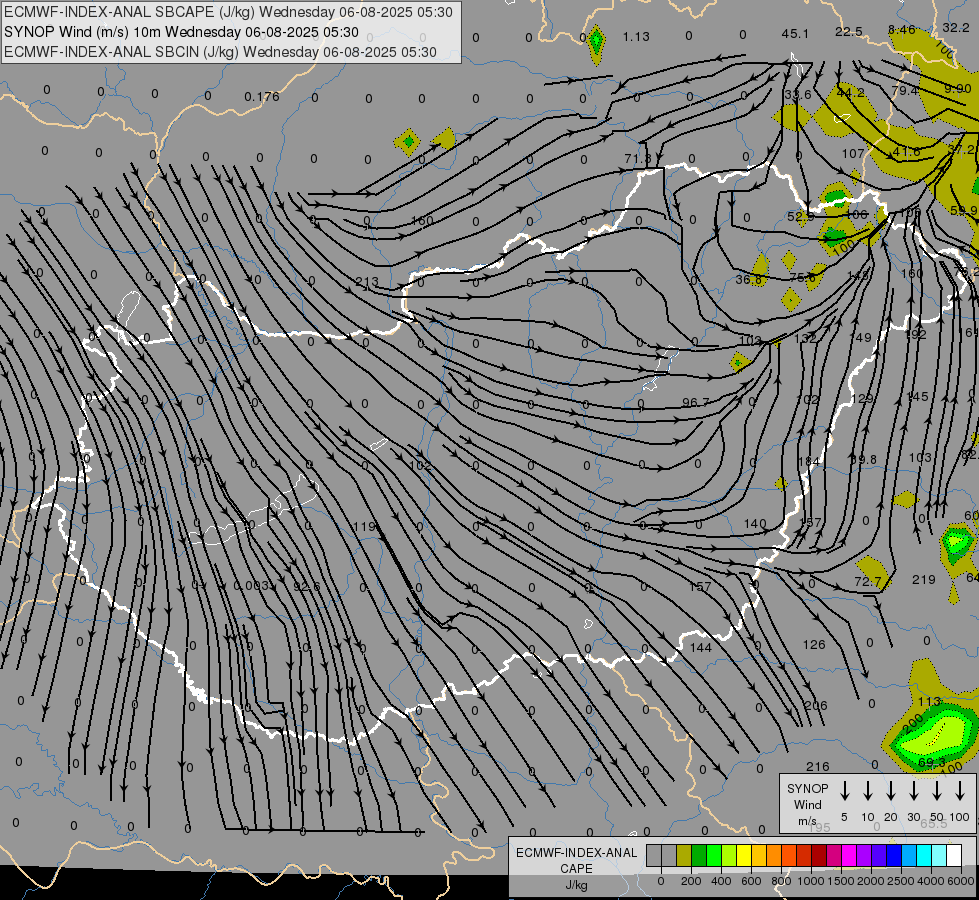Pick the bright green CAPE legend swatch
The height and width of the screenshot is (900, 979).
tap(714, 855)
